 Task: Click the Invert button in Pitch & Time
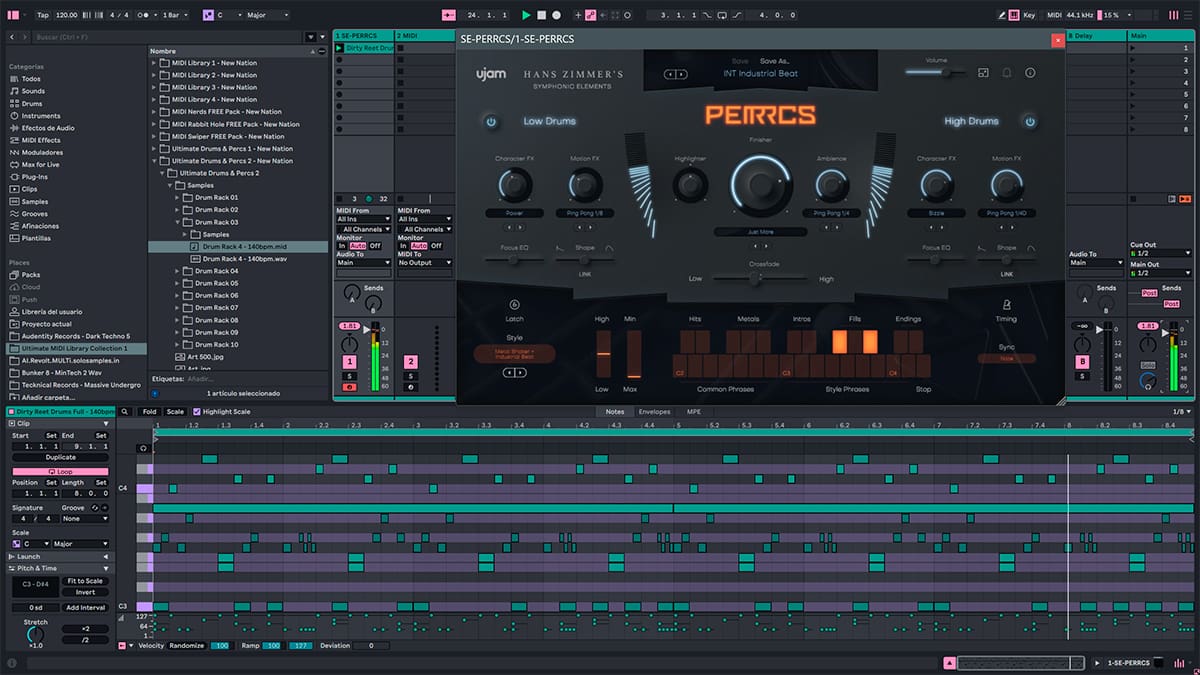pyautogui.click(x=85, y=592)
